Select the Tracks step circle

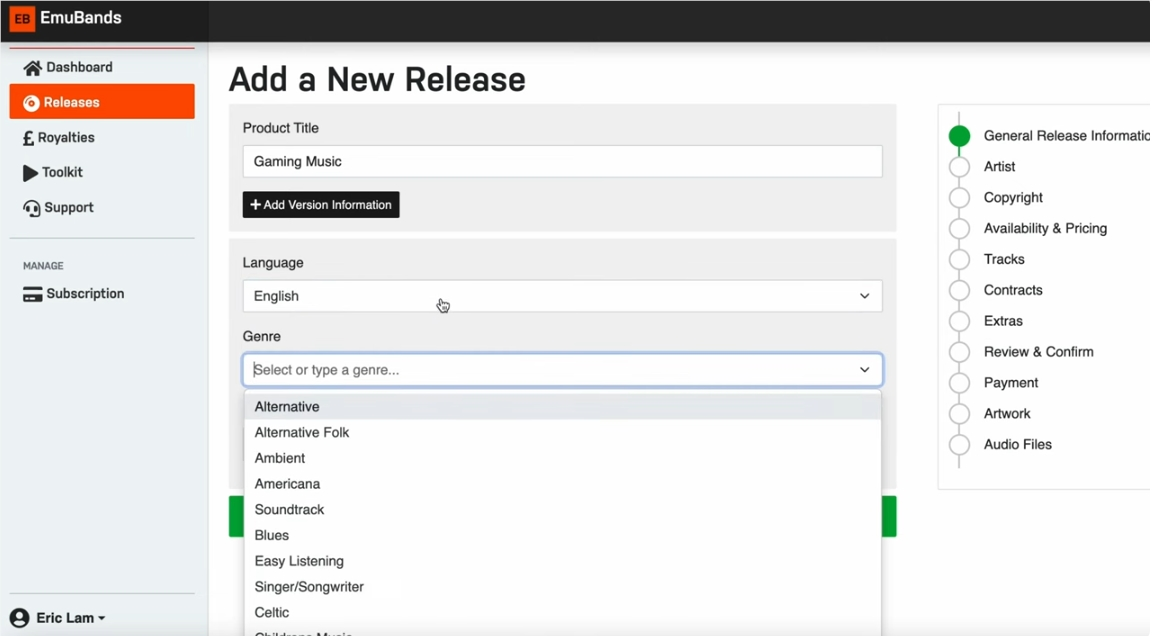coord(959,260)
